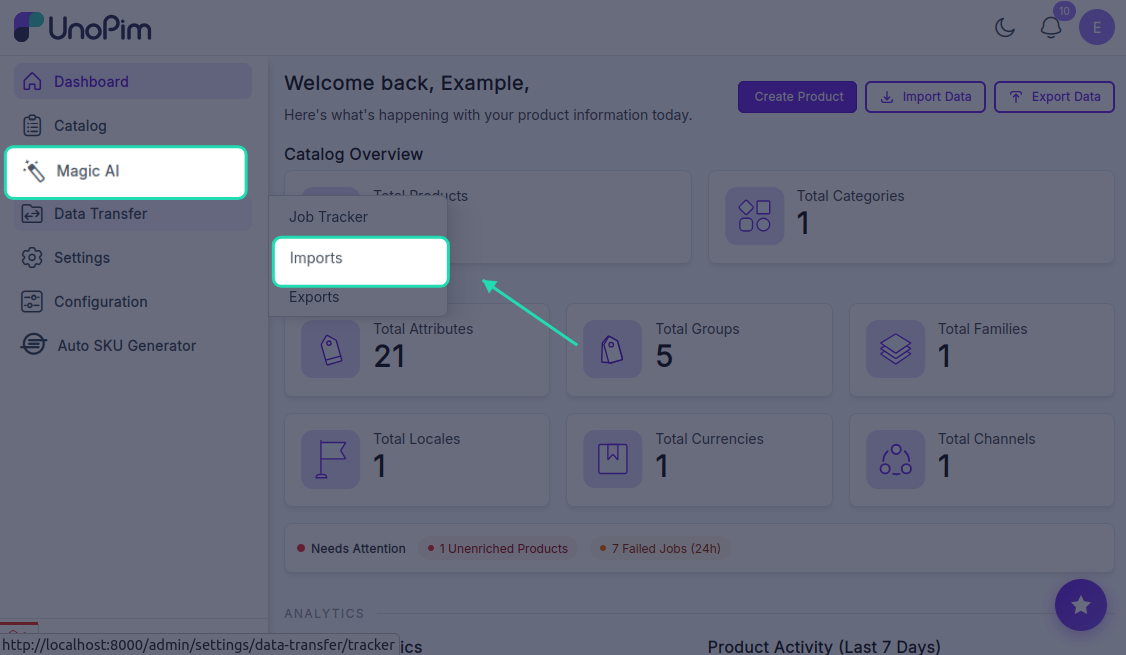Open Configuration sidebar icon
Screen dimensions: 1126x655
[x=32, y=302]
